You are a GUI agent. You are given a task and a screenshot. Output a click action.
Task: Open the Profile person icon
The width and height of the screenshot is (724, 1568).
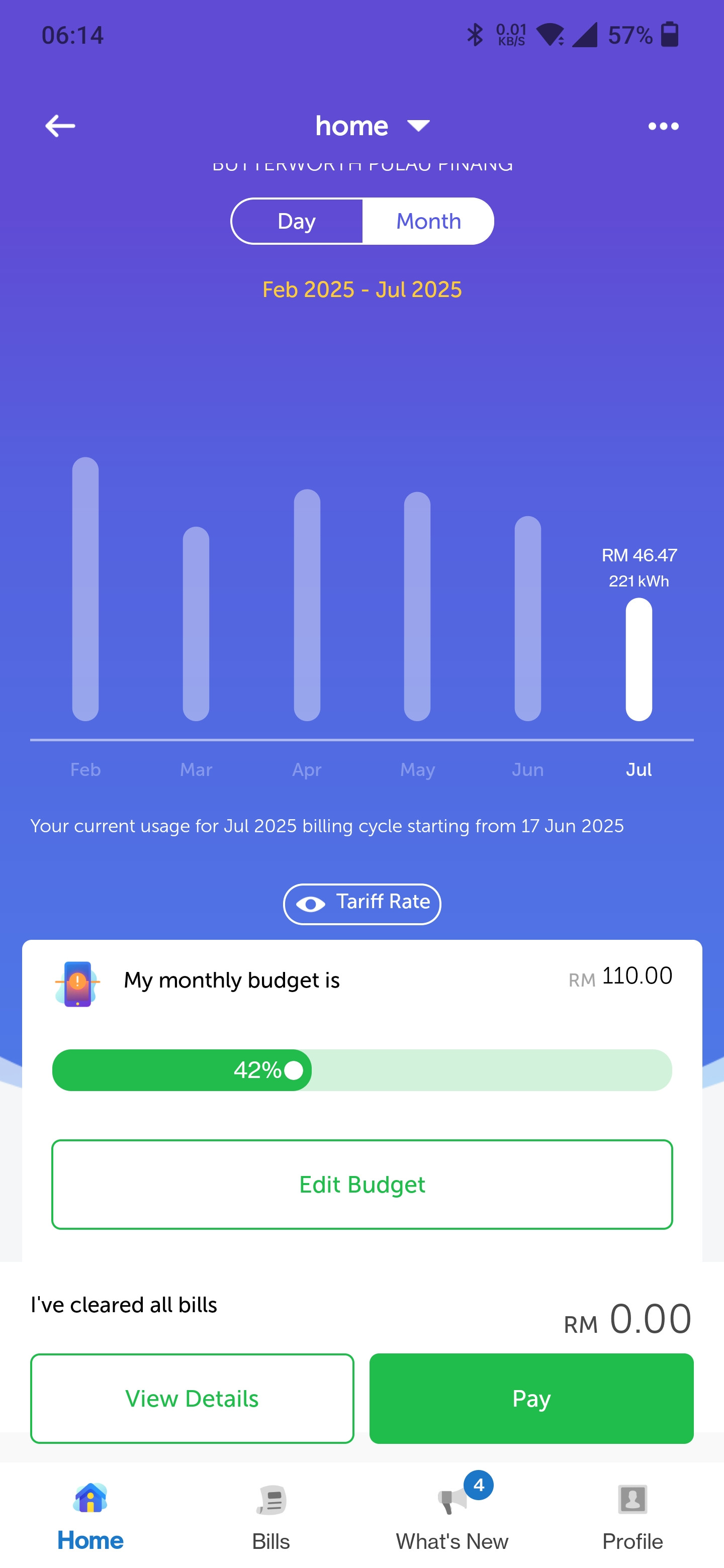click(632, 1499)
